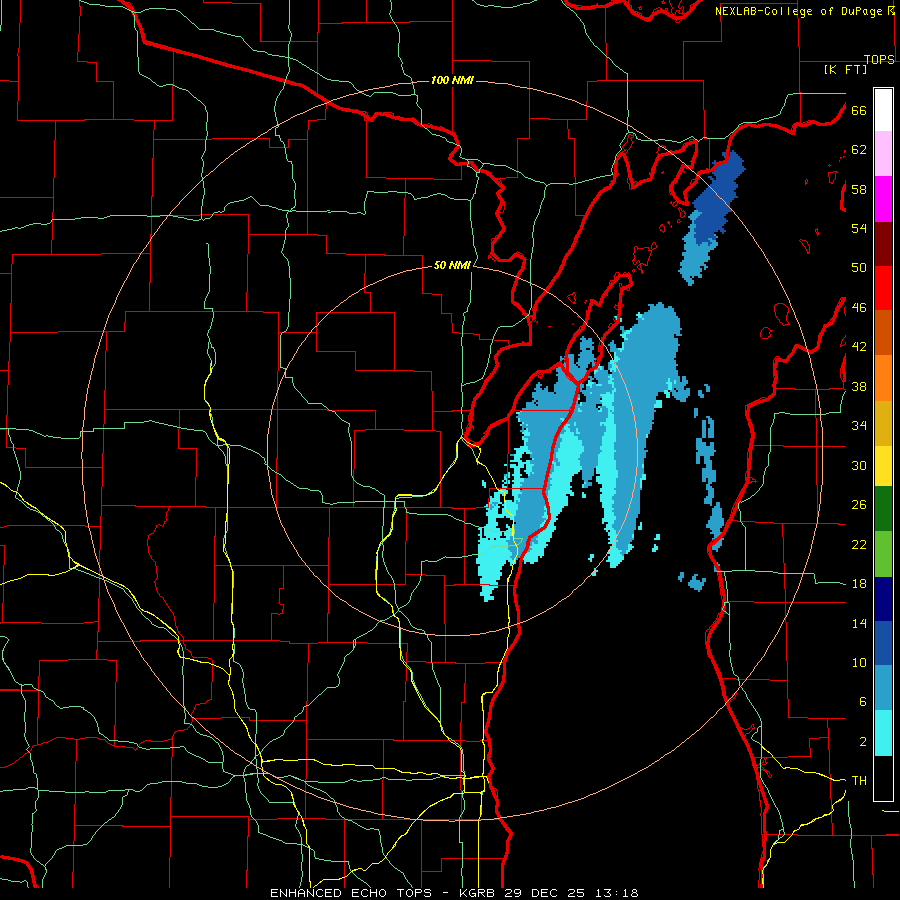Viewport: 900px width, 900px height.
Task: Click the light pink 62 kft legend swatch
Action: [883, 153]
